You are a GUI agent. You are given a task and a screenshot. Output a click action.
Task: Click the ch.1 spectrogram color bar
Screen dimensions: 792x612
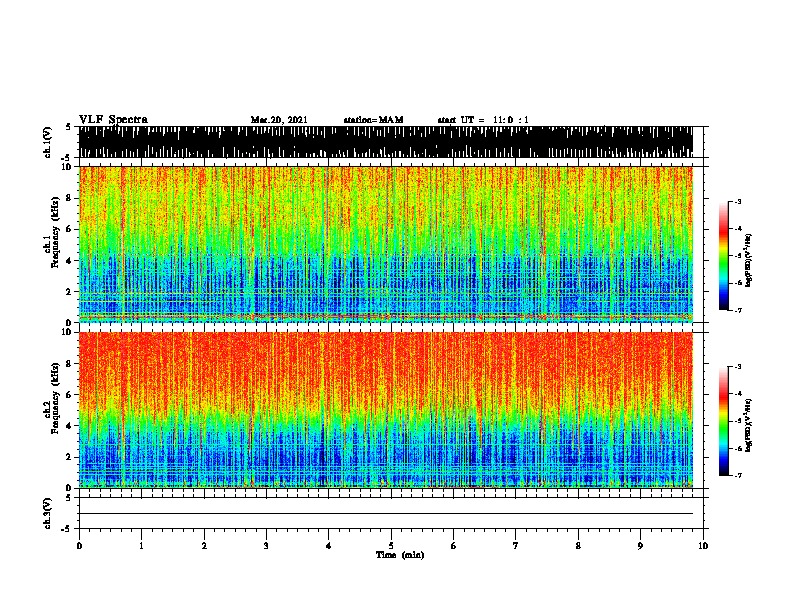(x=724, y=256)
